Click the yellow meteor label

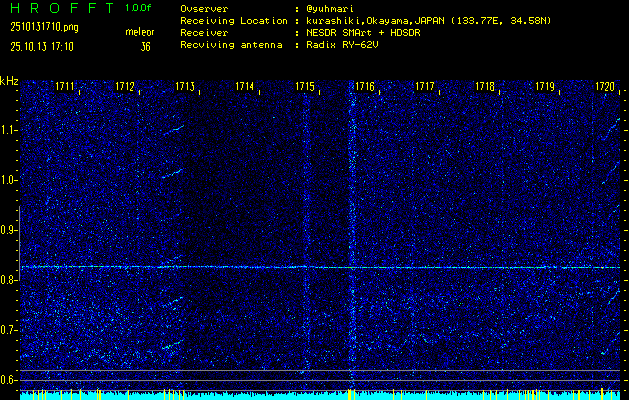click(x=139, y=33)
